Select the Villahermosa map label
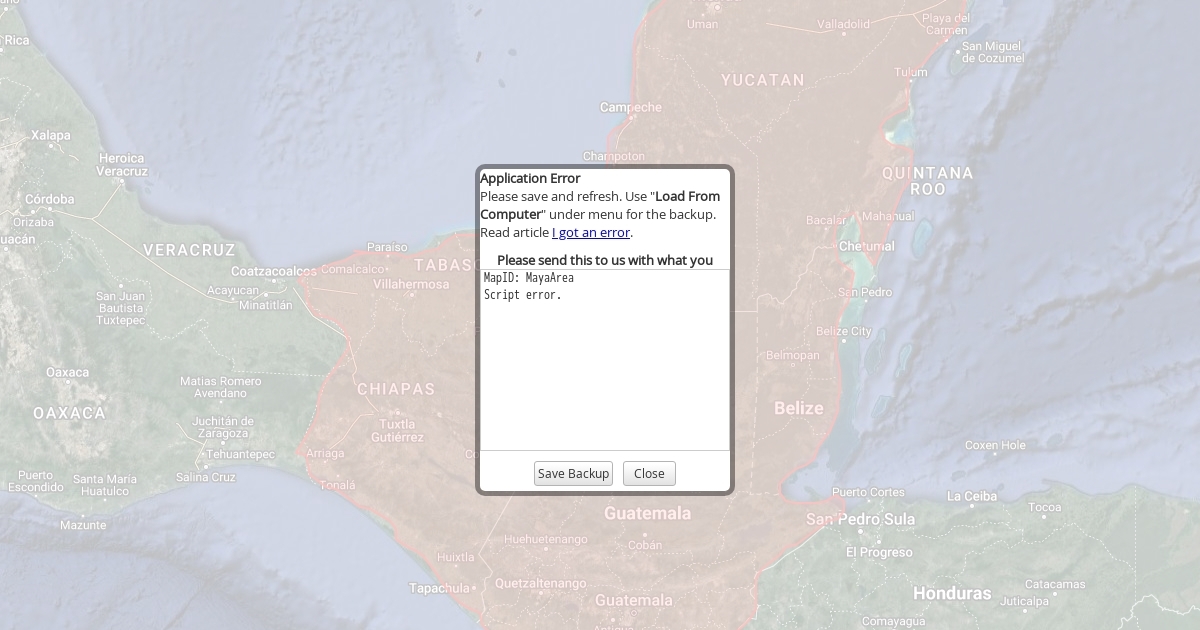 click(x=411, y=284)
